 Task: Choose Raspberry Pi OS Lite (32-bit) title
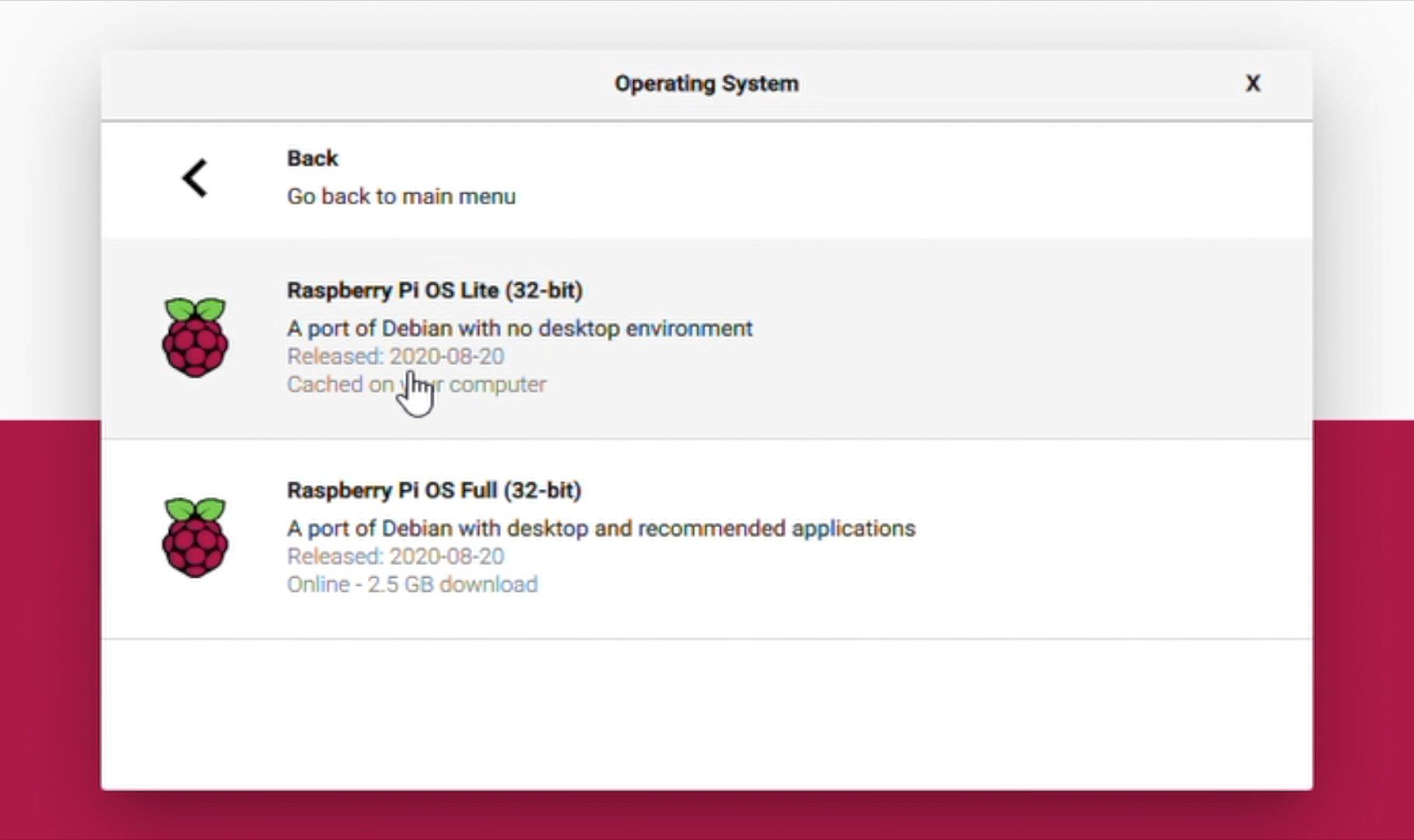pos(435,290)
